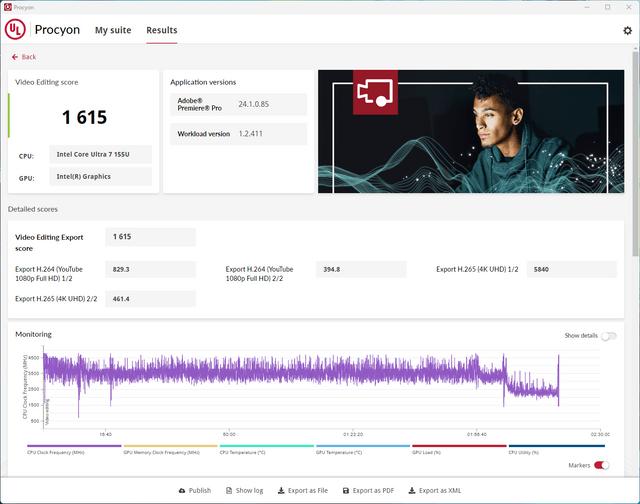Click the Premiere Pro version 24.1.0.85
This screenshot has width=640, height=504.
click(x=253, y=104)
